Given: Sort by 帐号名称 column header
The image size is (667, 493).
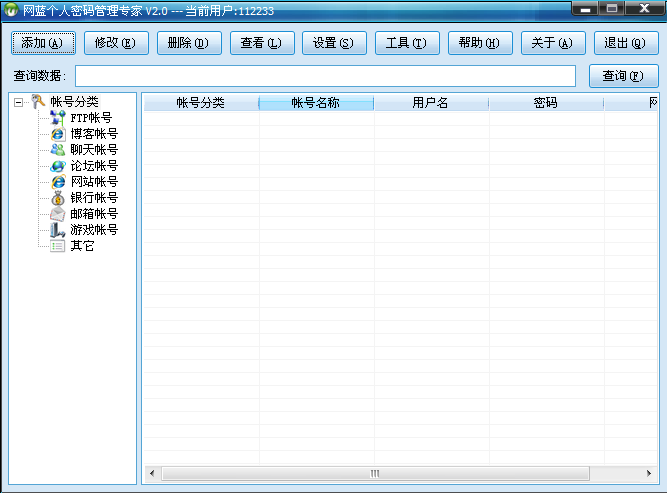Looking at the screenshot, I should tap(316, 103).
